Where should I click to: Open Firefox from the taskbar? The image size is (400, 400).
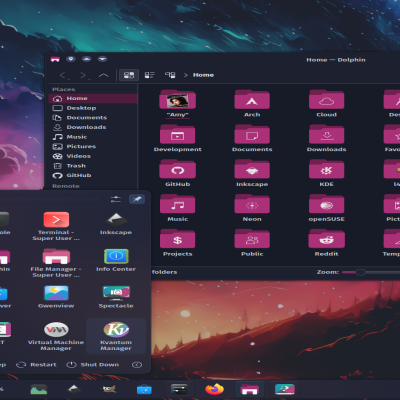coord(214,389)
